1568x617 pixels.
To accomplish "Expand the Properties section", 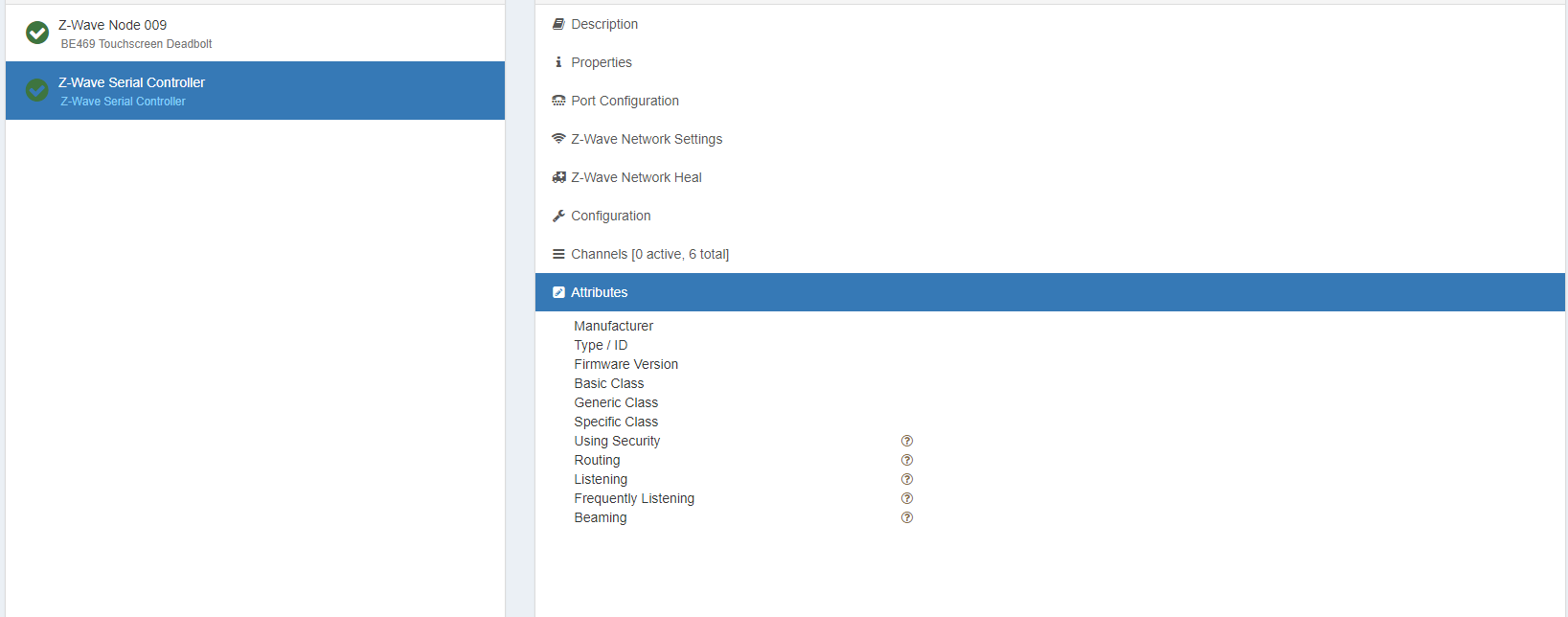I will tap(1050, 62).
